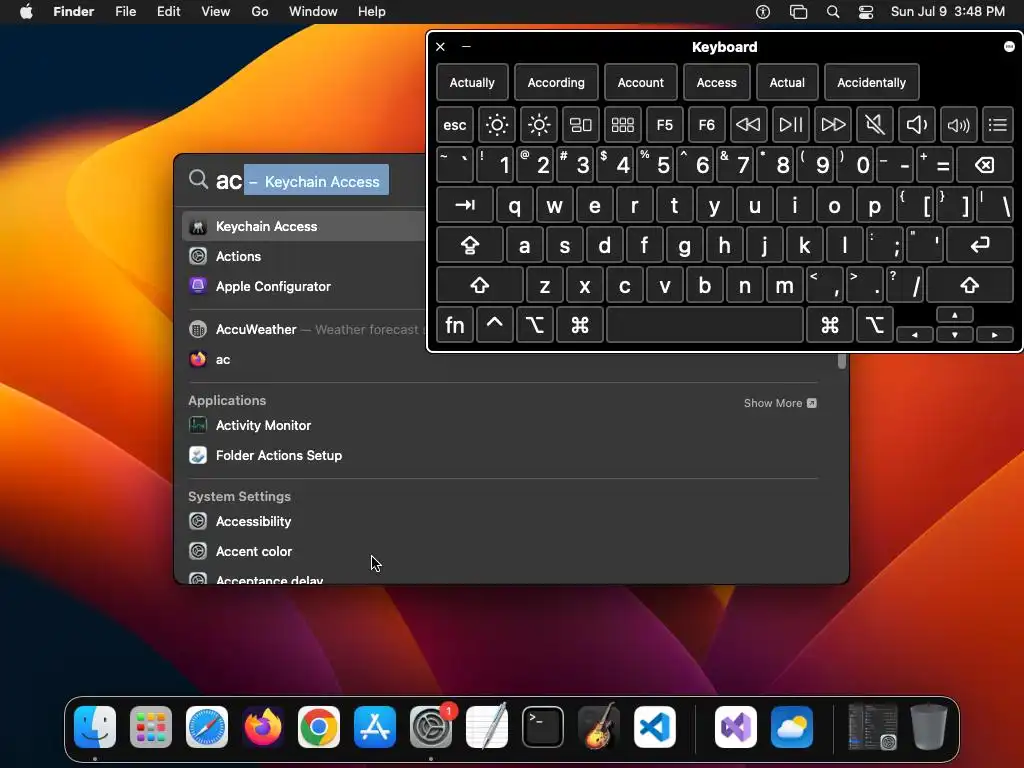
Task: Tap the Launchpad grid key
Action: pyautogui.click(x=622, y=125)
